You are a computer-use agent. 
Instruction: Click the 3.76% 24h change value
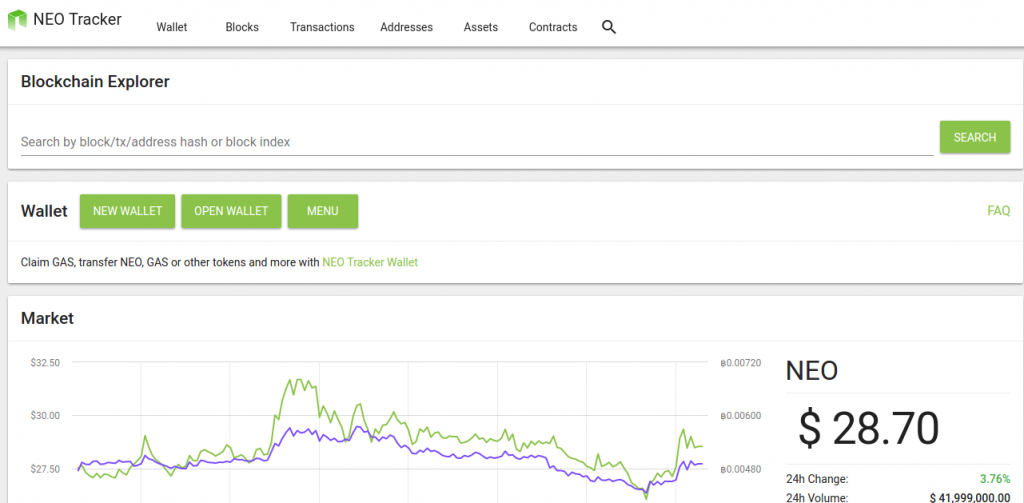(995, 479)
